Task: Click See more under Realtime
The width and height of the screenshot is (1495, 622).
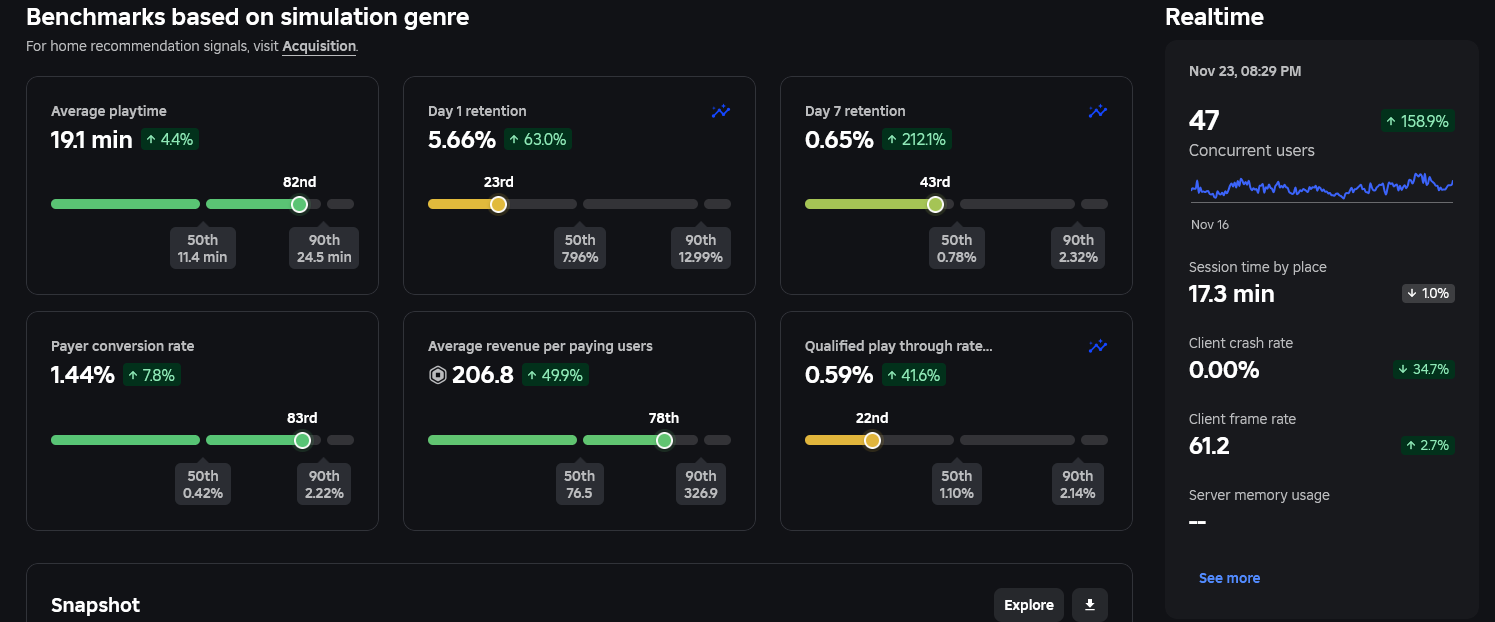Action: 1229,578
